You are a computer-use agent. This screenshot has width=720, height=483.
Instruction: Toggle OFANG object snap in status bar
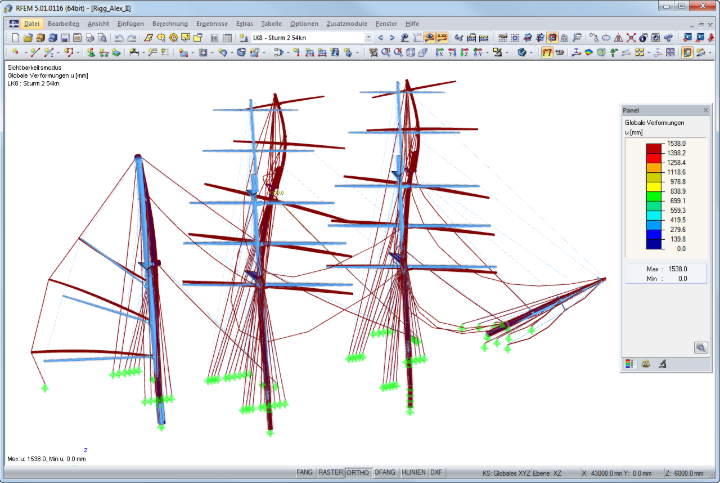(x=385, y=472)
